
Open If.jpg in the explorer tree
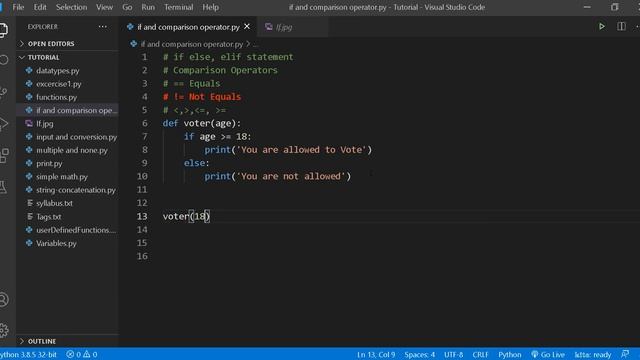(x=67, y=124)
